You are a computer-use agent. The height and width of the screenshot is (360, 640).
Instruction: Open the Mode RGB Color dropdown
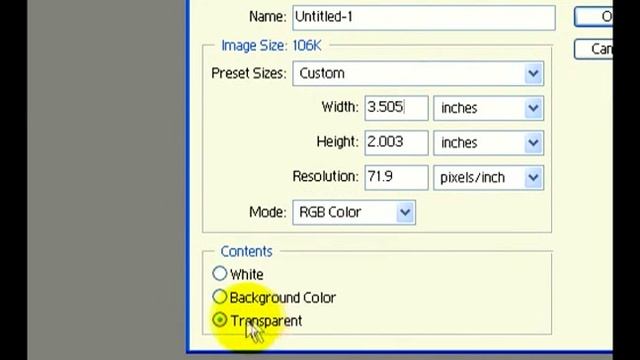point(354,212)
